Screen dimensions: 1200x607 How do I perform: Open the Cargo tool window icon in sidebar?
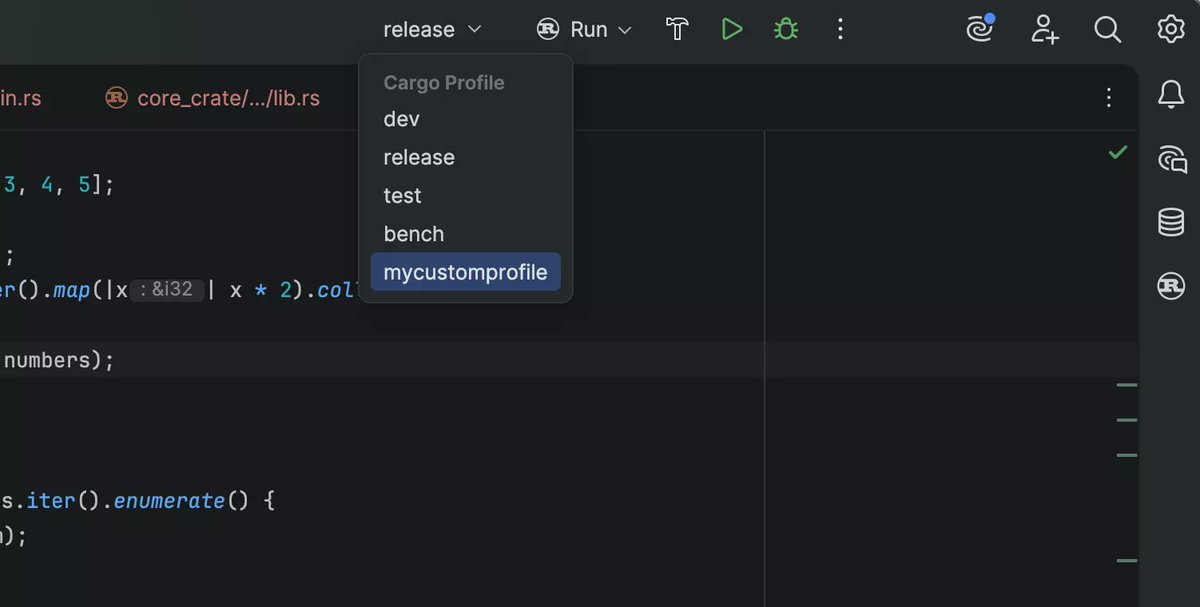pos(1171,285)
